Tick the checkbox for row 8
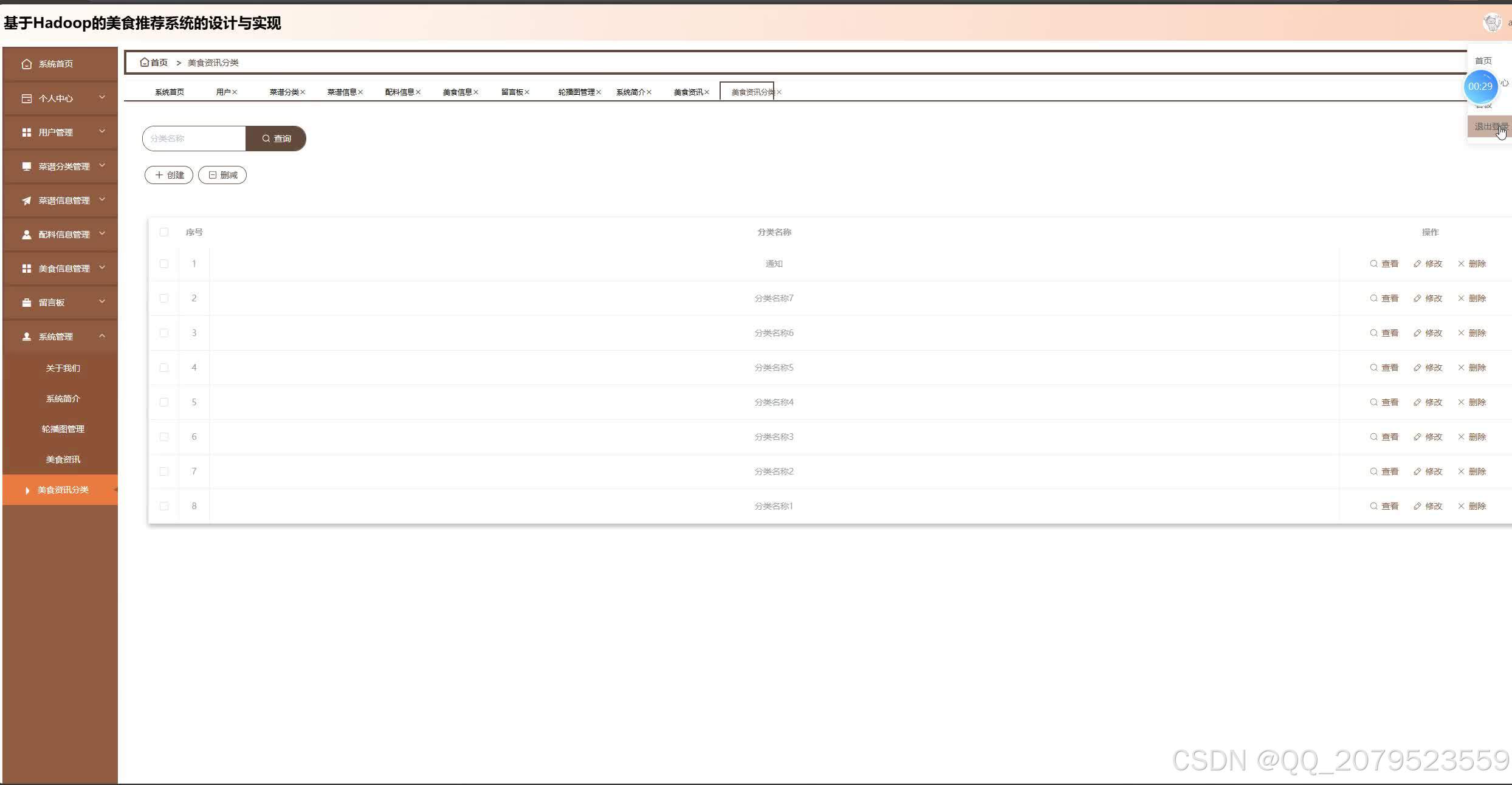 click(x=164, y=506)
